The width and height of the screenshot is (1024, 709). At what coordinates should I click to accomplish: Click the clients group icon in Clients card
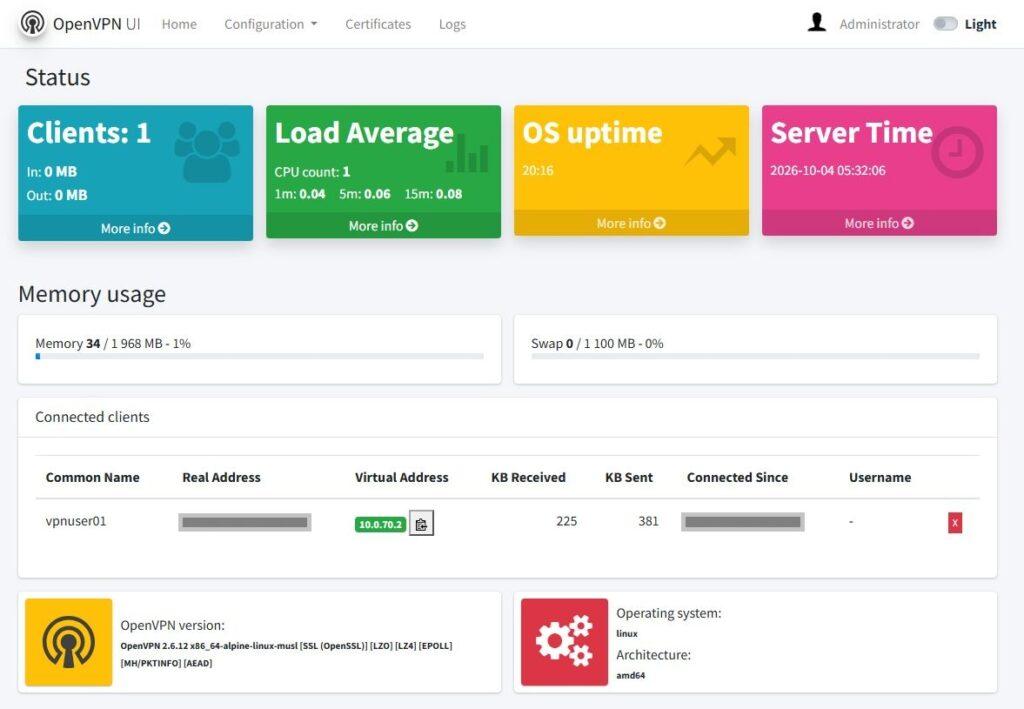206,151
